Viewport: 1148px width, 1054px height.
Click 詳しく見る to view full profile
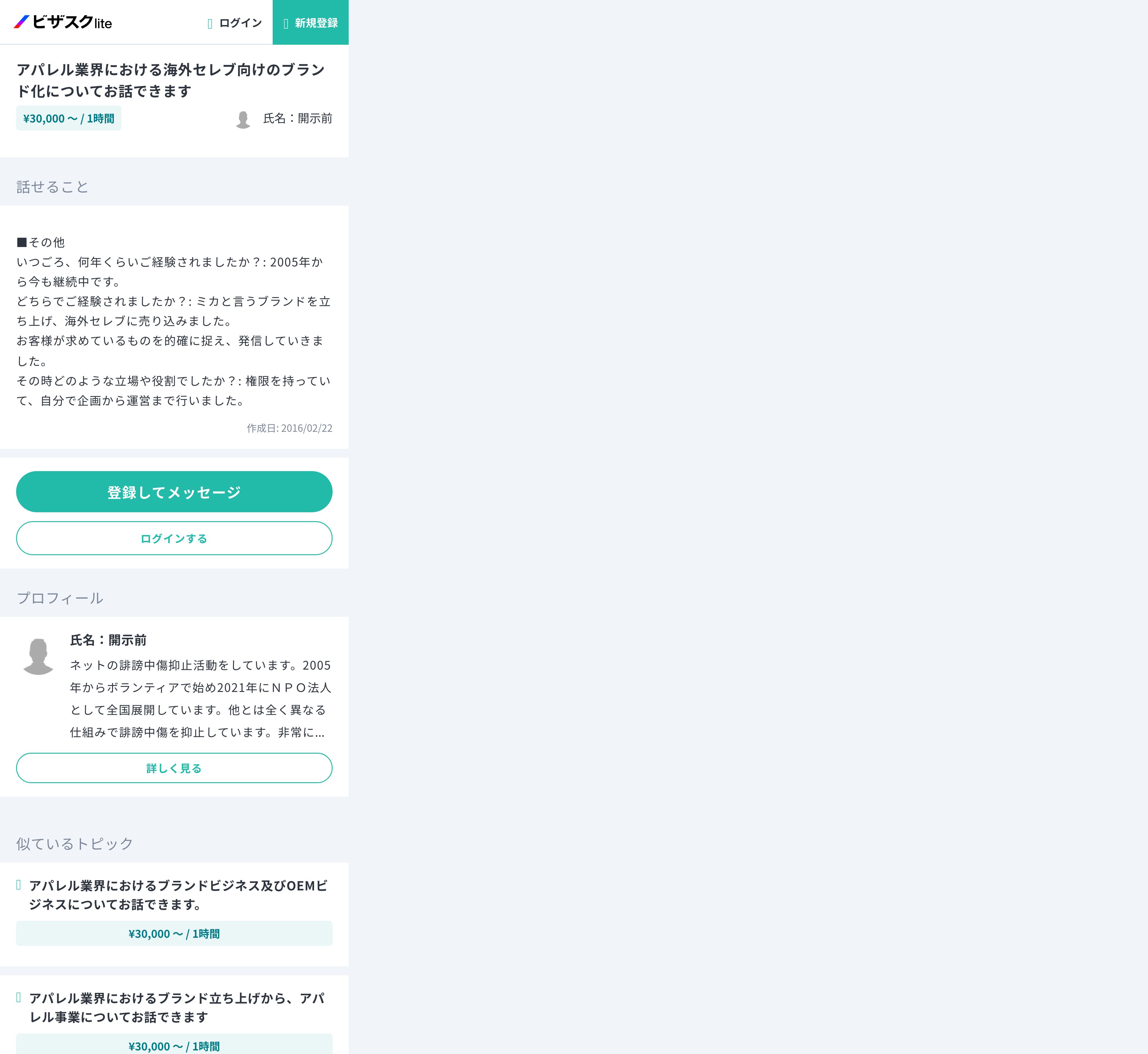[174, 768]
